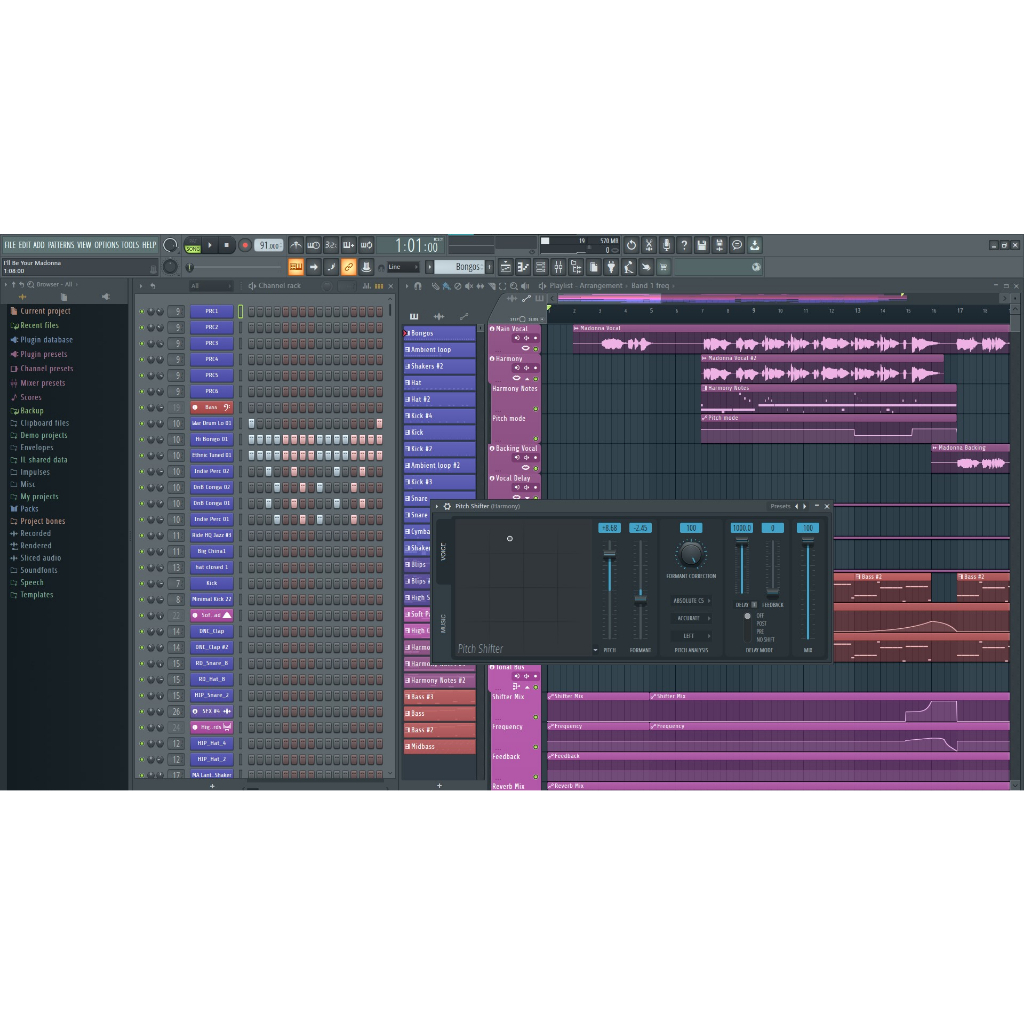Click the metronome icon in the toolbar

[296, 245]
